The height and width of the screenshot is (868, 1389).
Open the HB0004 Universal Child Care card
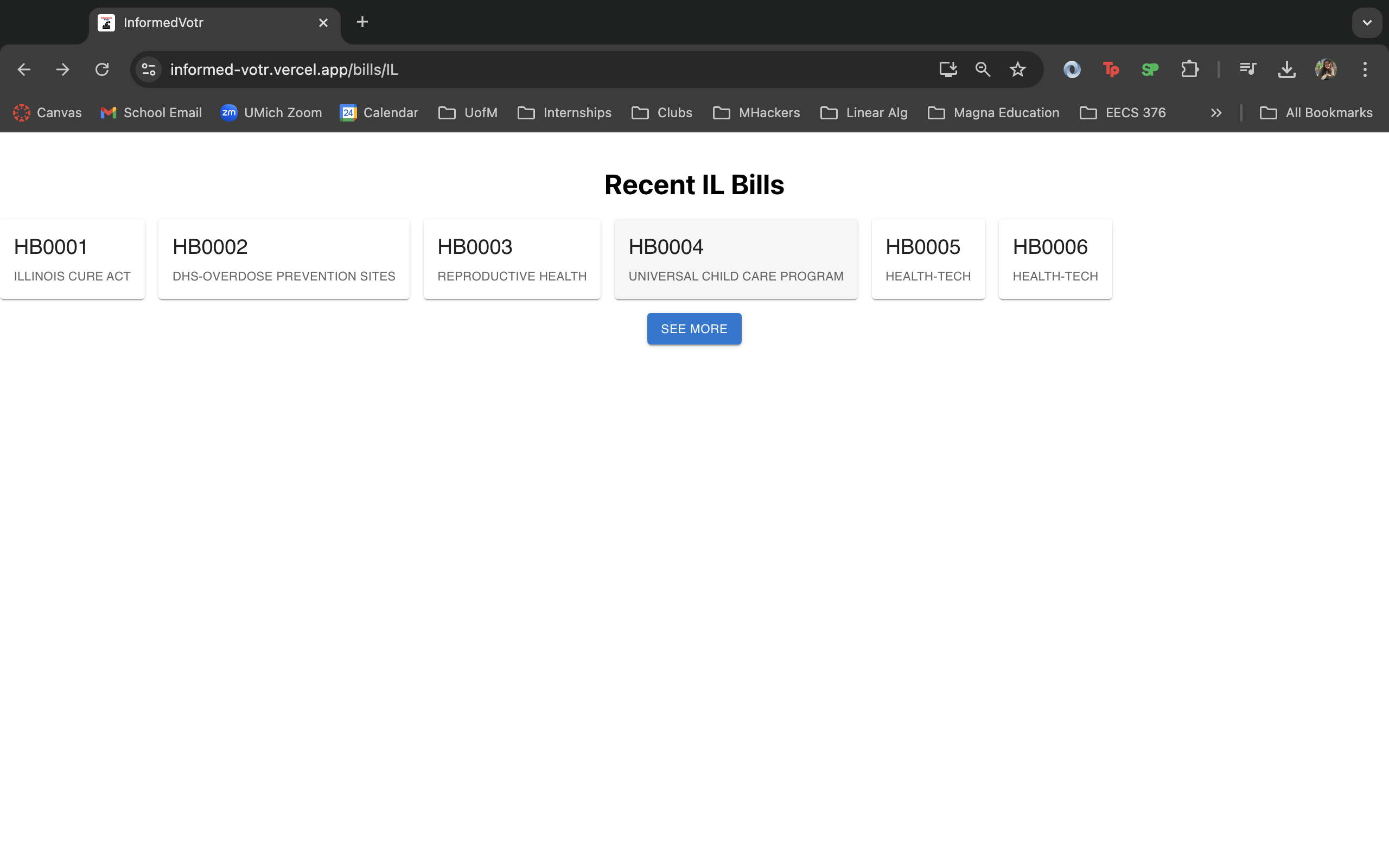point(736,259)
